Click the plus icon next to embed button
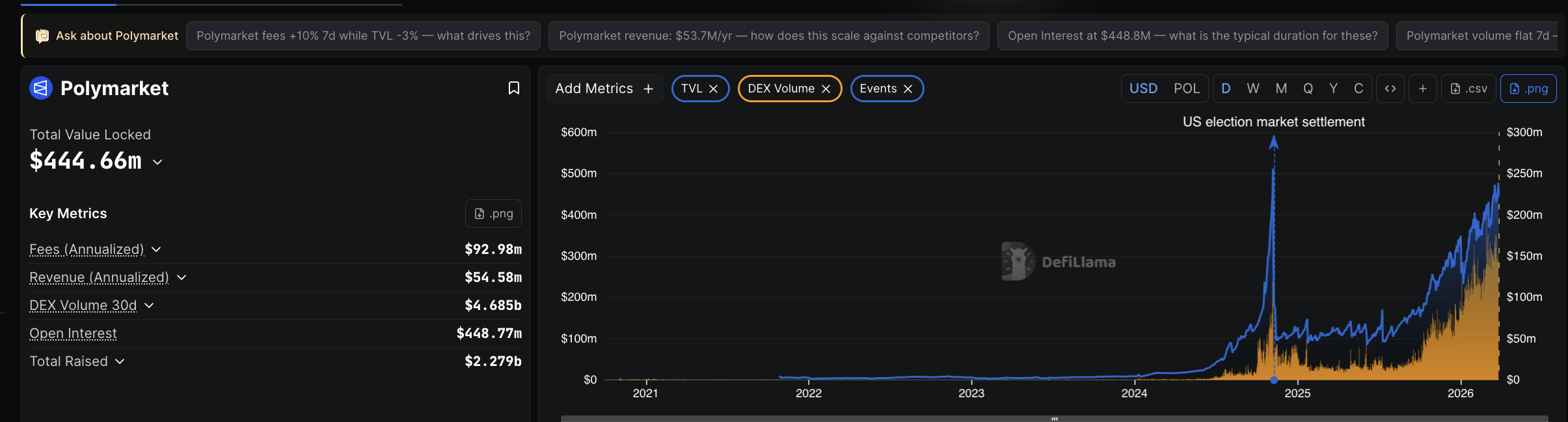Screen dimensions: 1568x422 click(1423, 89)
